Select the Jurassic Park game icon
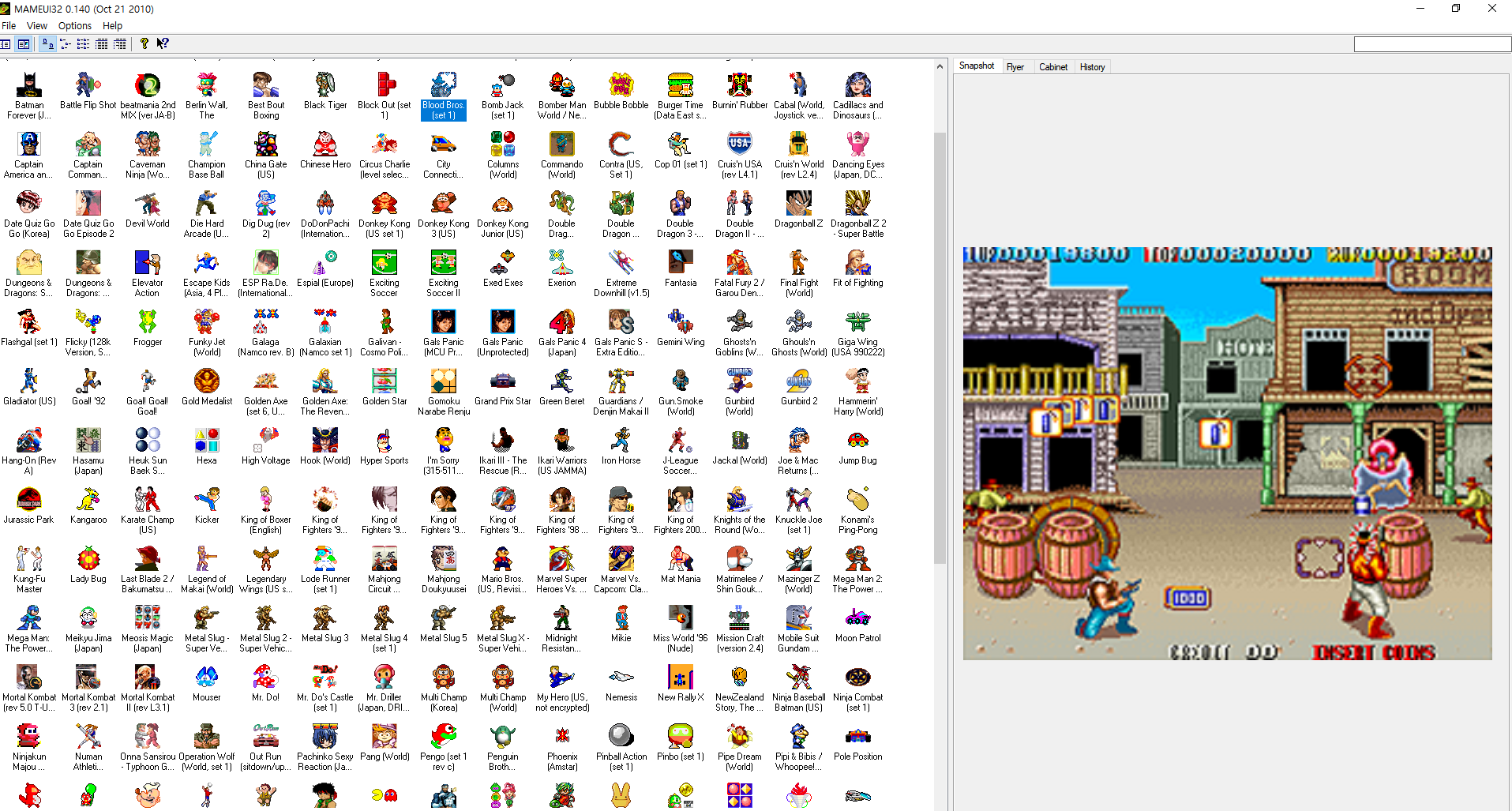Image resolution: width=1512 pixels, height=811 pixels. click(x=29, y=499)
